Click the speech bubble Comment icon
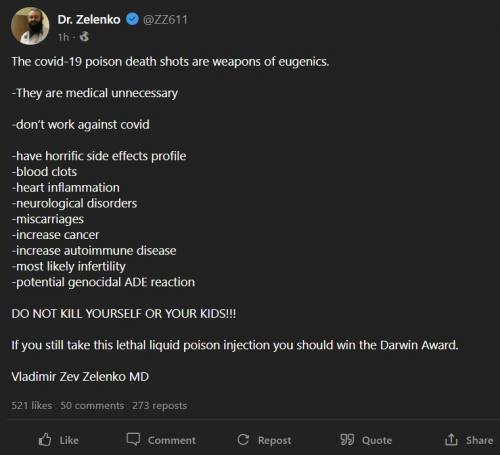The height and width of the screenshot is (455, 500). [133, 439]
